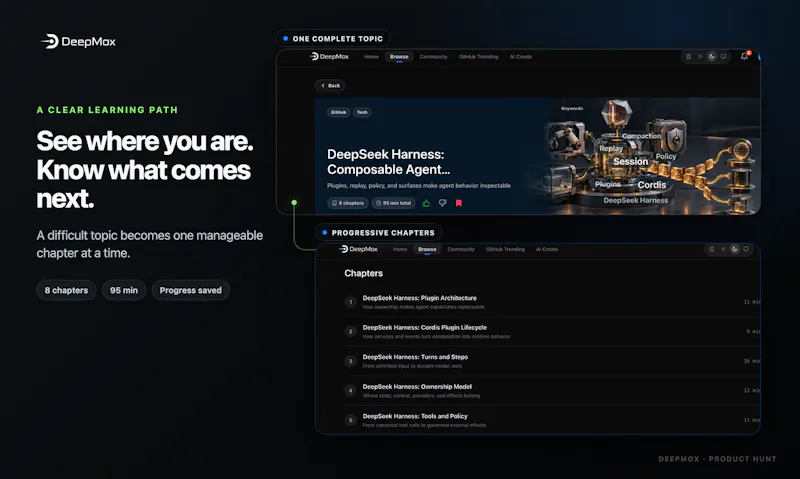Click the '8 chapters' chip on the topic card
Screen dimensions: 800x479
(348, 203)
